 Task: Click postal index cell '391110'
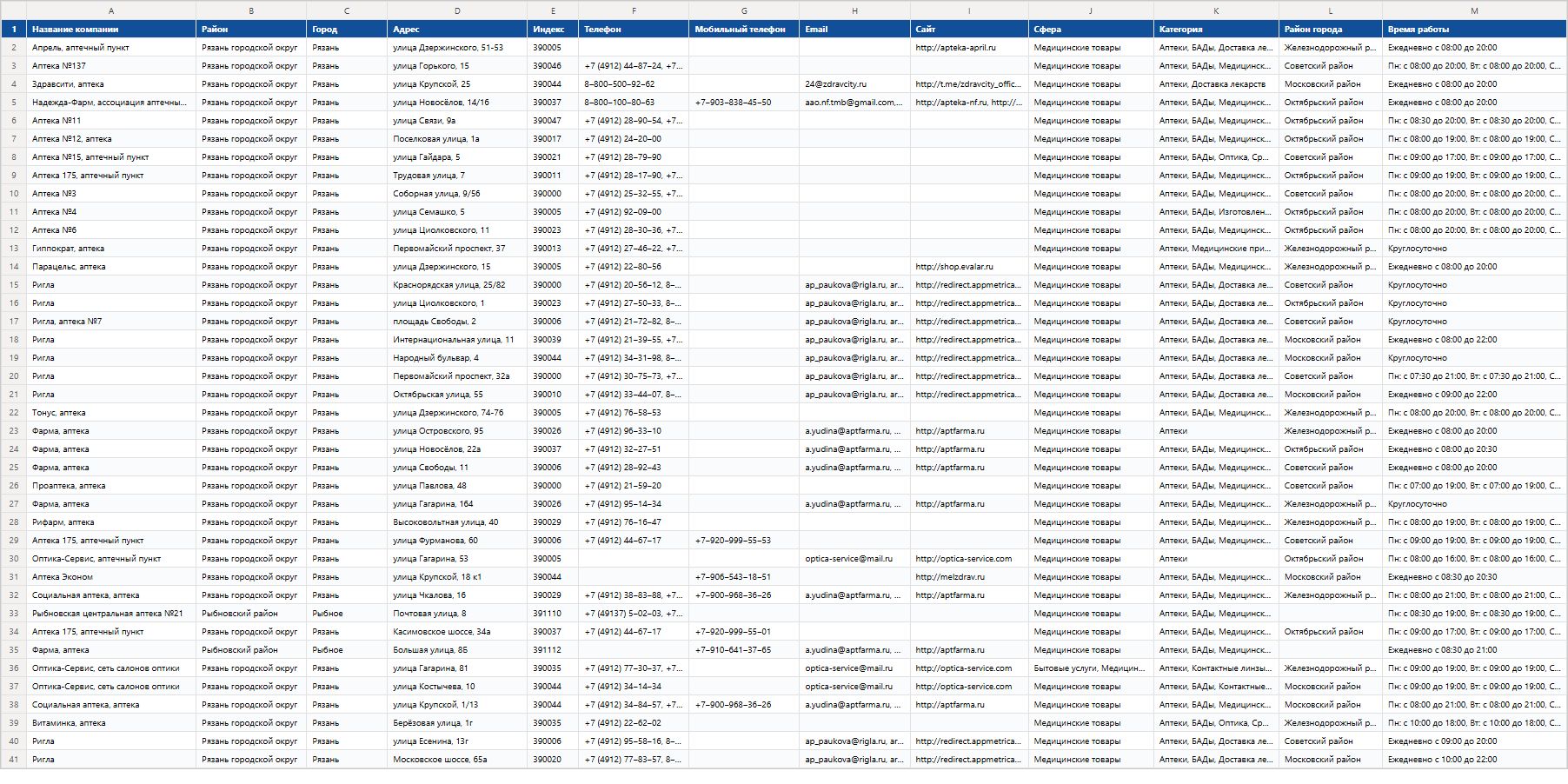(x=553, y=613)
